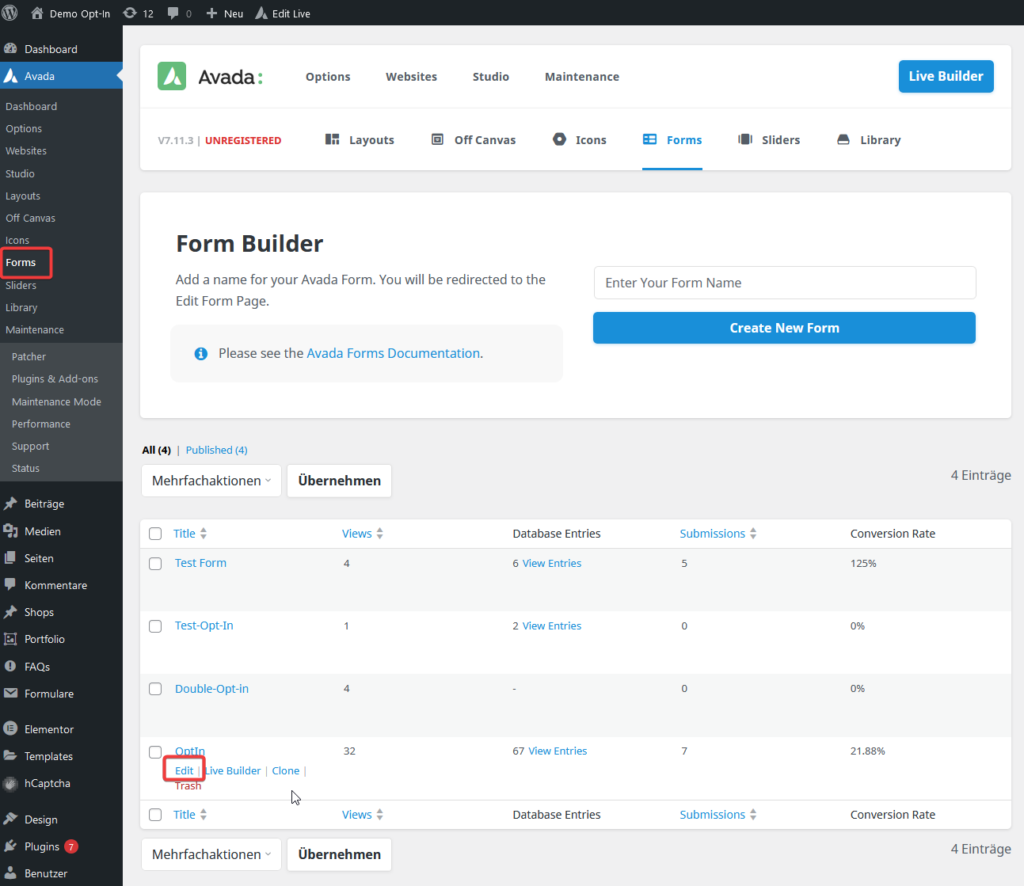The image size is (1024, 886).
Task: Click the Library tab icon
Action: point(843,139)
